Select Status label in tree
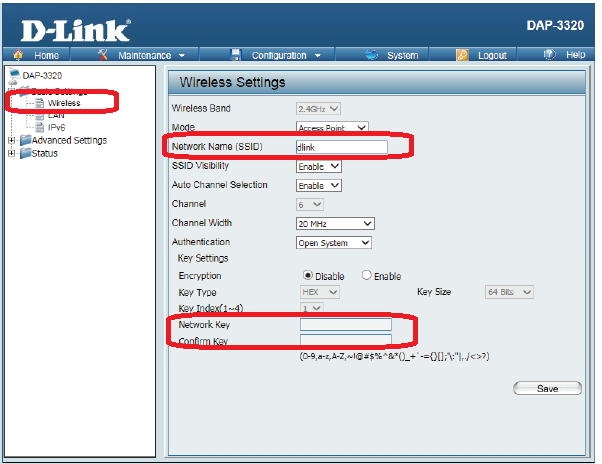The width and height of the screenshot is (602, 464). [45, 153]
